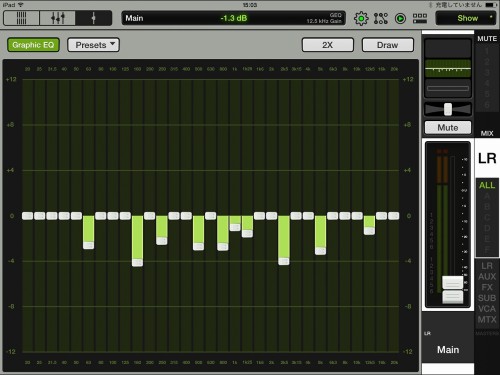The image size is (500, 375).
Task: Jump to the SUB masters section
Action: (487, 298)
